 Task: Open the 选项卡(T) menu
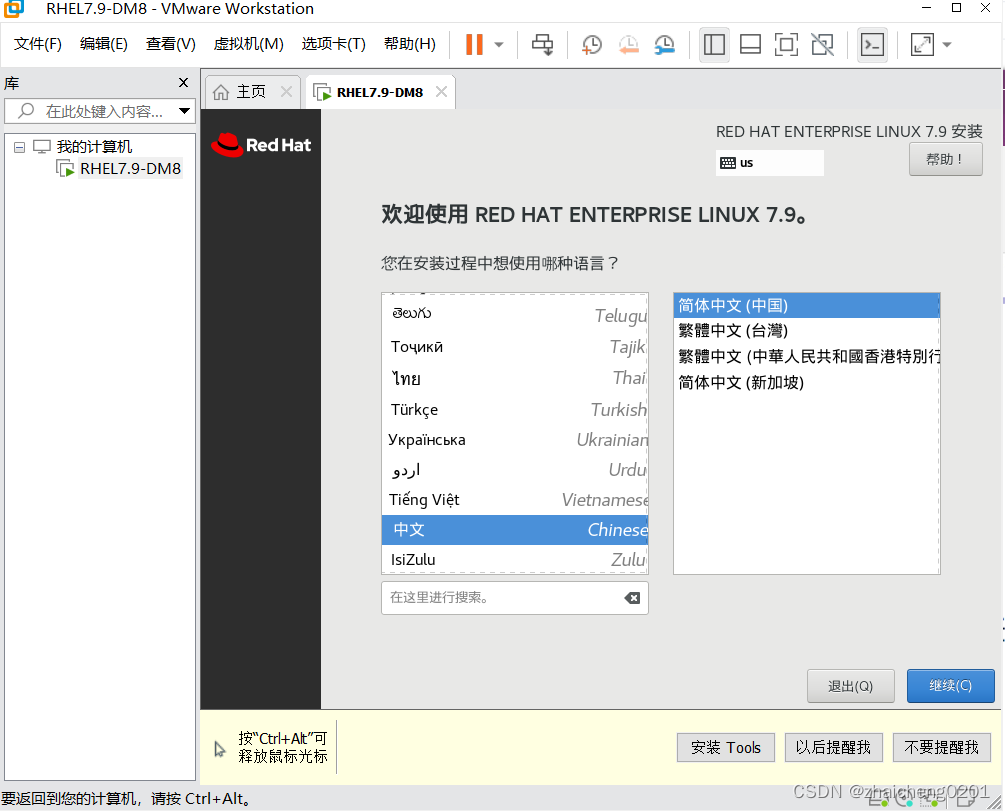click(x=333, y=44)
